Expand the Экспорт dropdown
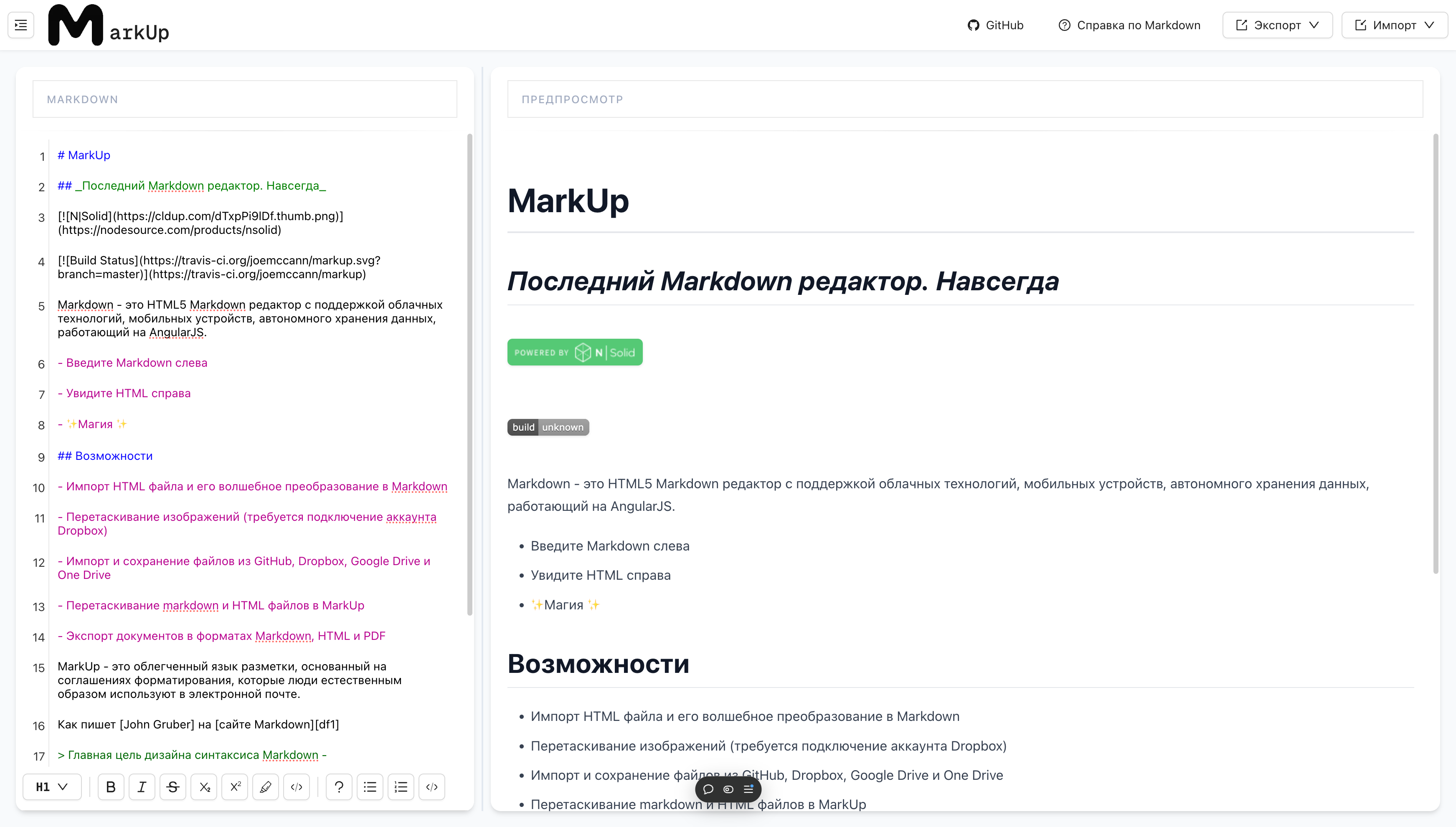The width and height of the screenshot is (1456, 827). tap(1277, 24)
